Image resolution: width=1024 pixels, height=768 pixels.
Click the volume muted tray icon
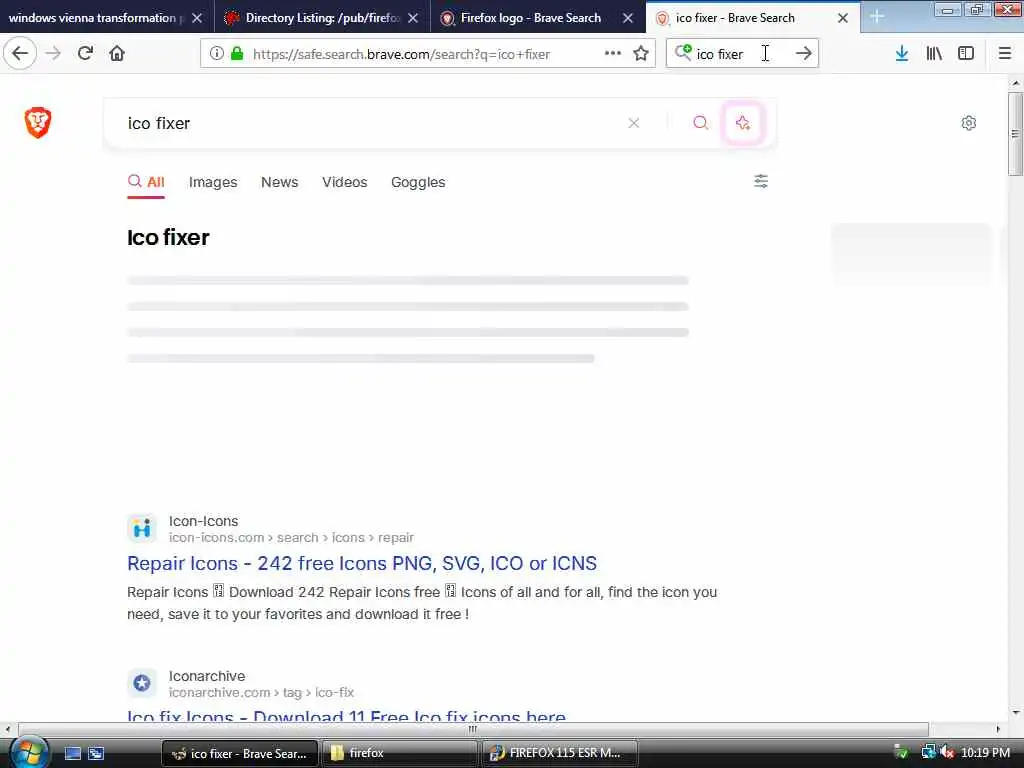tap(947, 753)
